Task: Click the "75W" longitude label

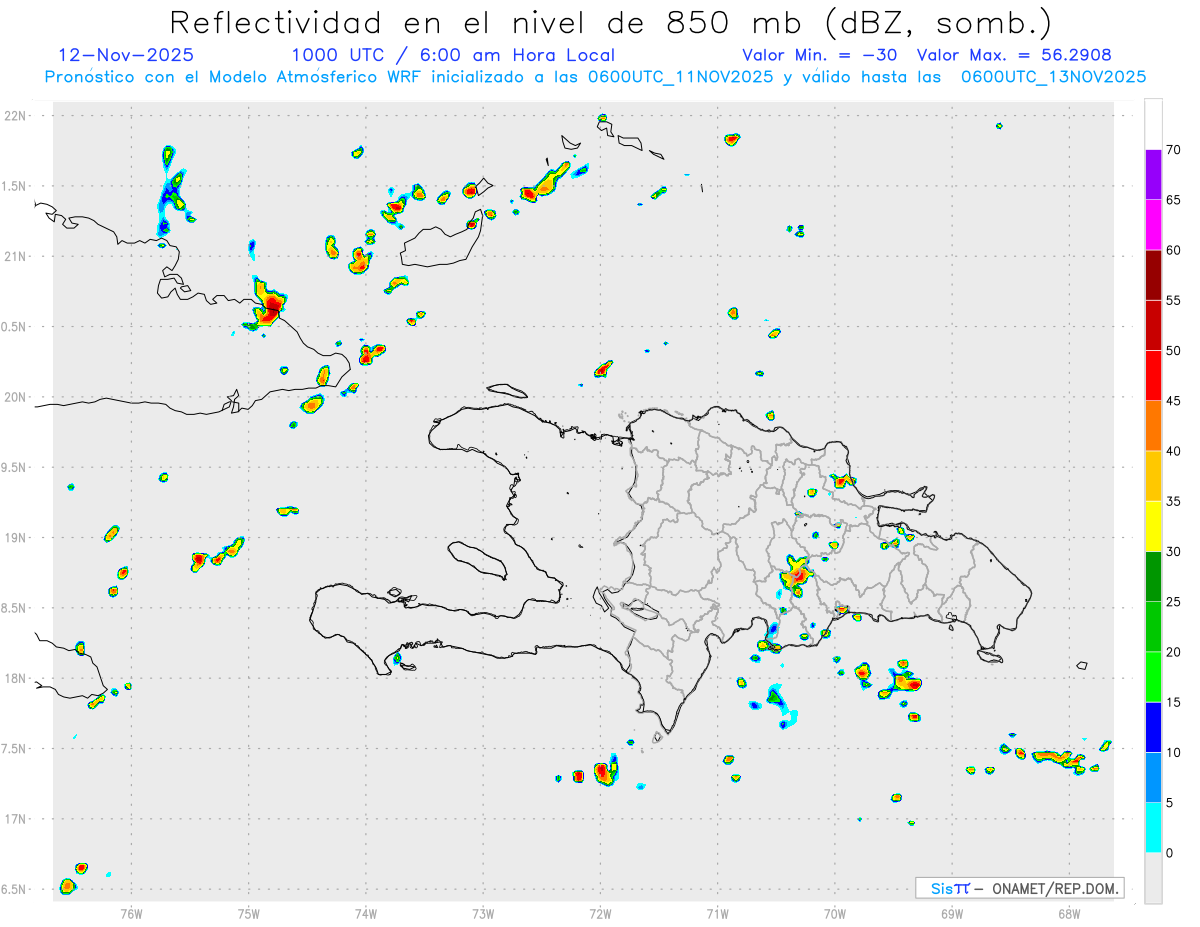Action: 249,913
